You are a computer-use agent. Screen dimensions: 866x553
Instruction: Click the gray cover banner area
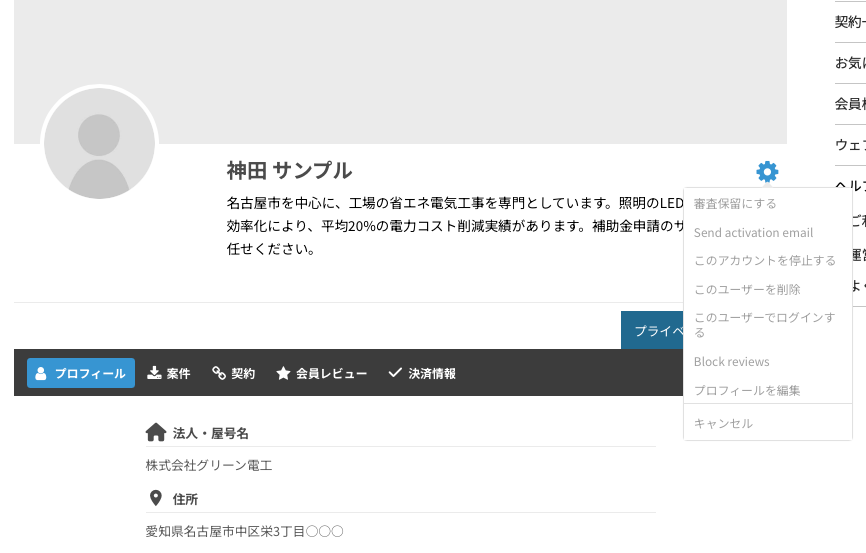coord(450,60)
